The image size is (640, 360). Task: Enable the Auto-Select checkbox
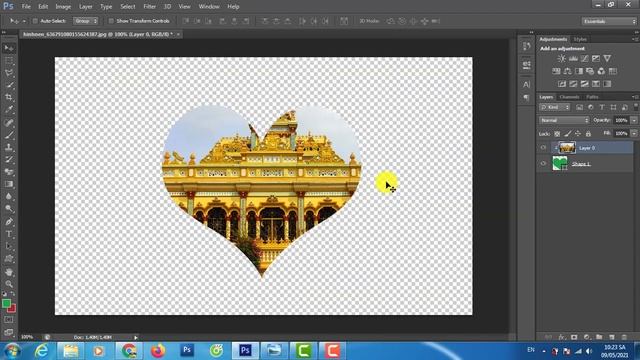click(35, 21)
